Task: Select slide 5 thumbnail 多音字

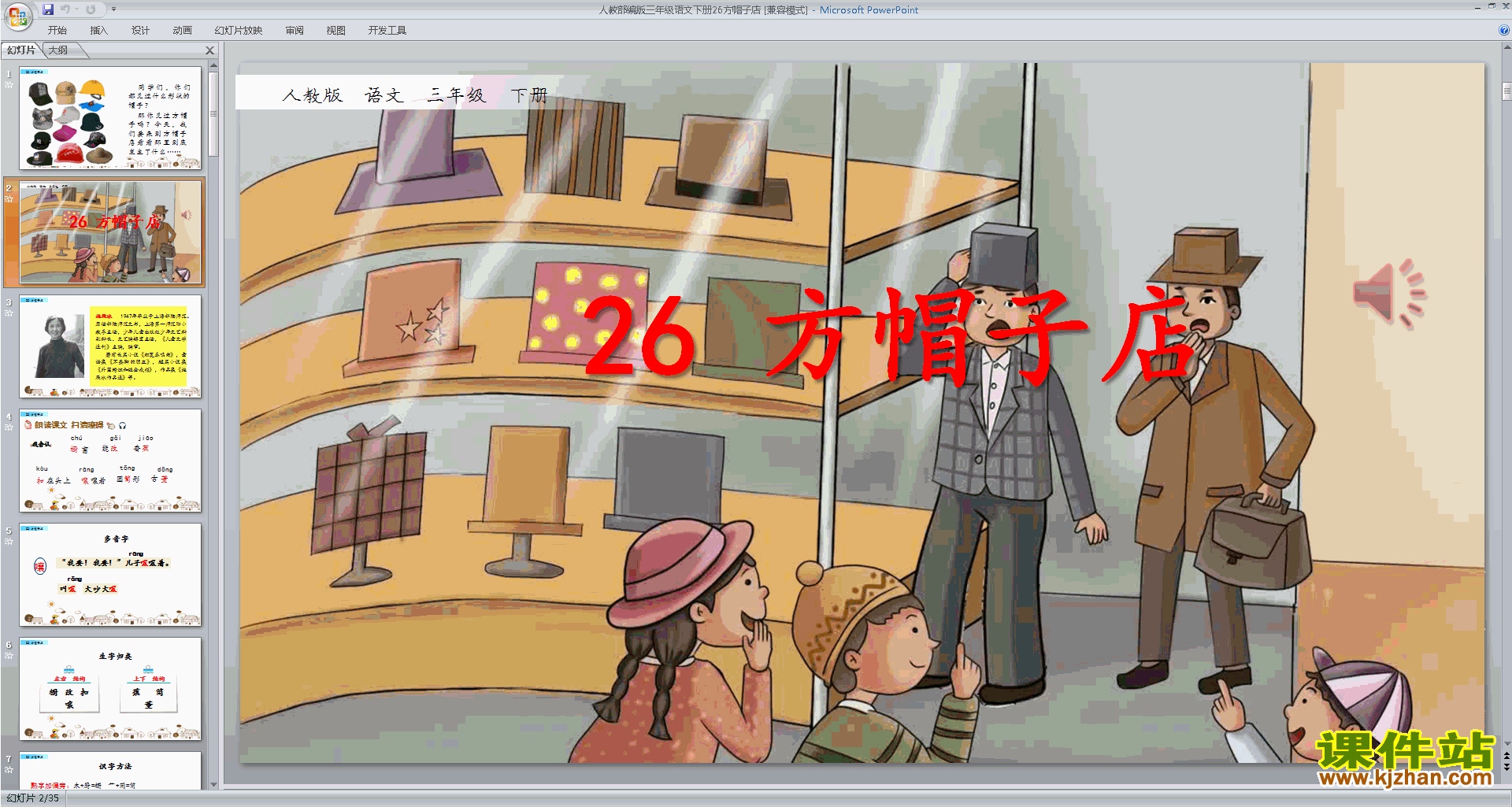Action: (110, 575)
